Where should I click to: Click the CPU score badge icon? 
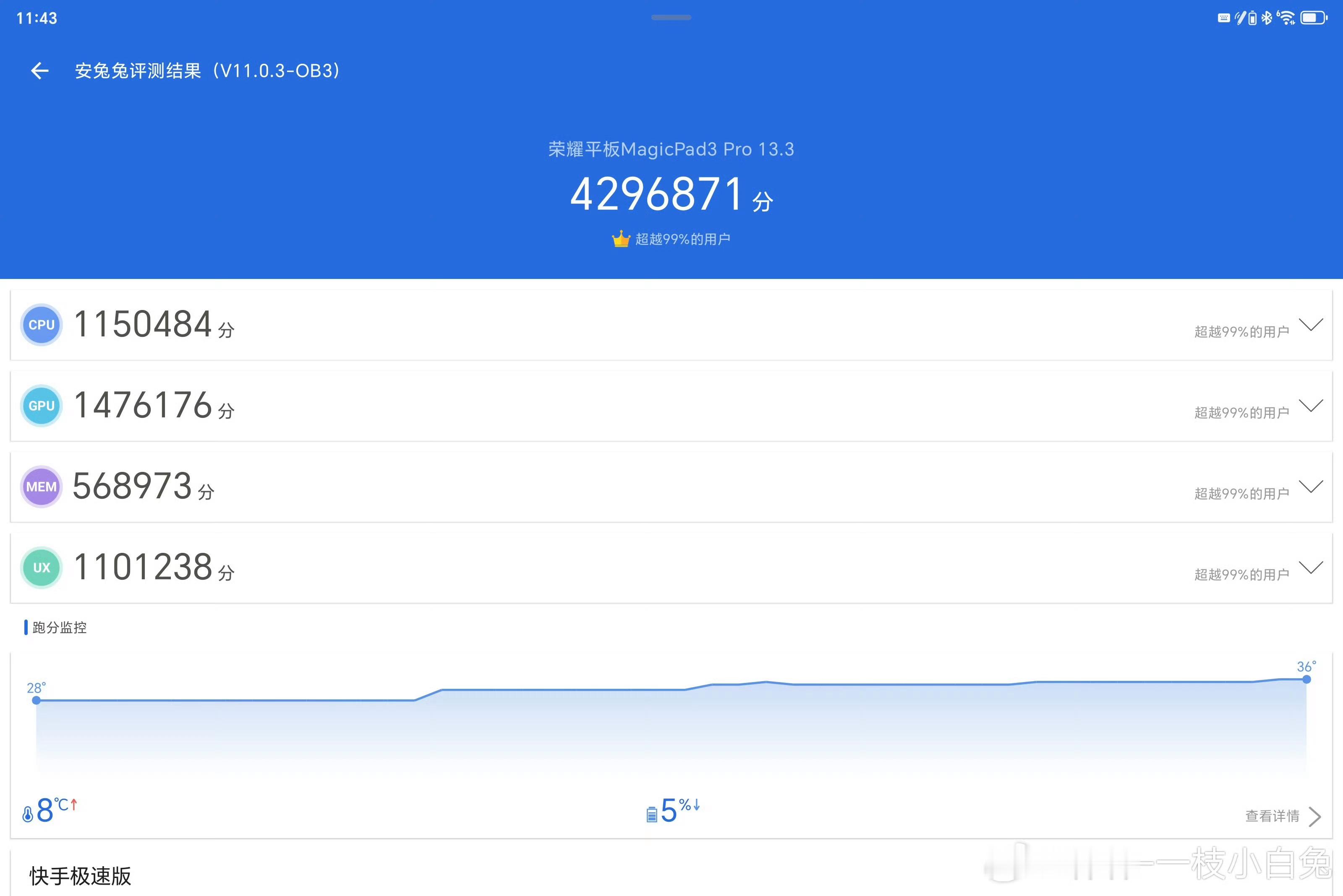pyautogui.click(x=41, y=325)
